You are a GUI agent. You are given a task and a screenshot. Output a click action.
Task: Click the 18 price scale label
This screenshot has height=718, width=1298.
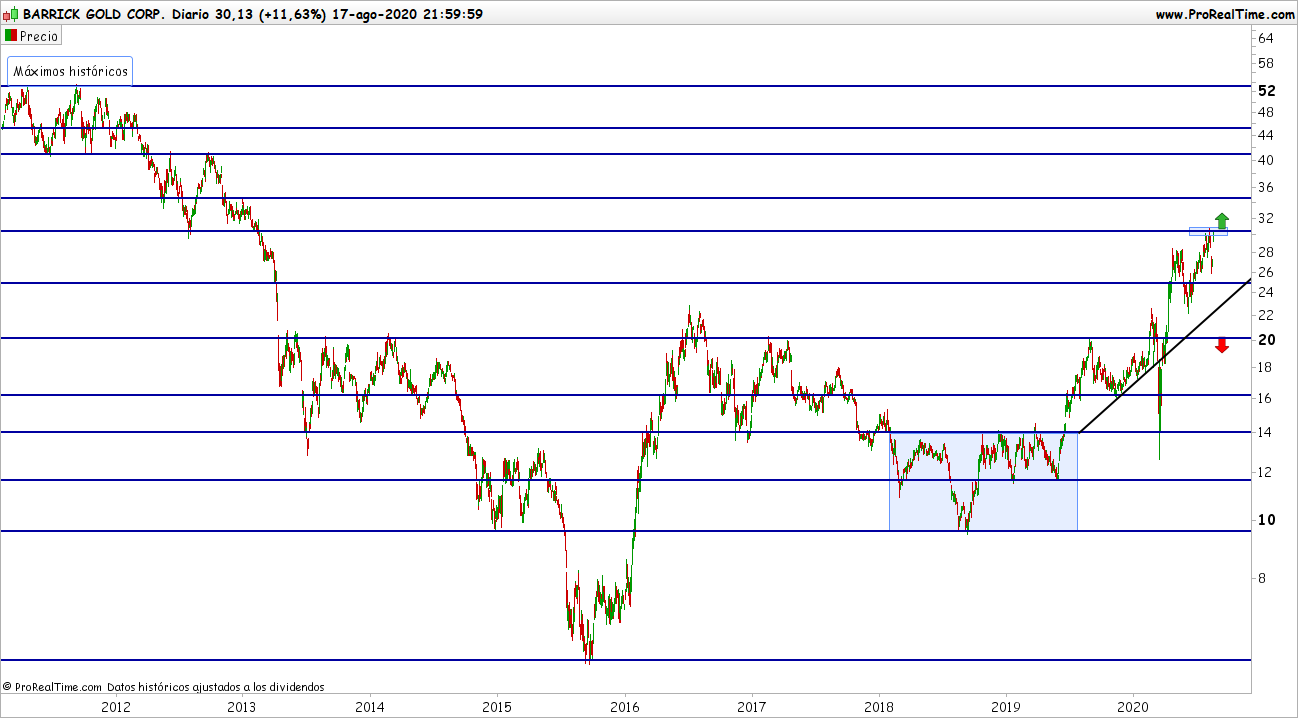pyautogui.click(x=1265, y=368)
